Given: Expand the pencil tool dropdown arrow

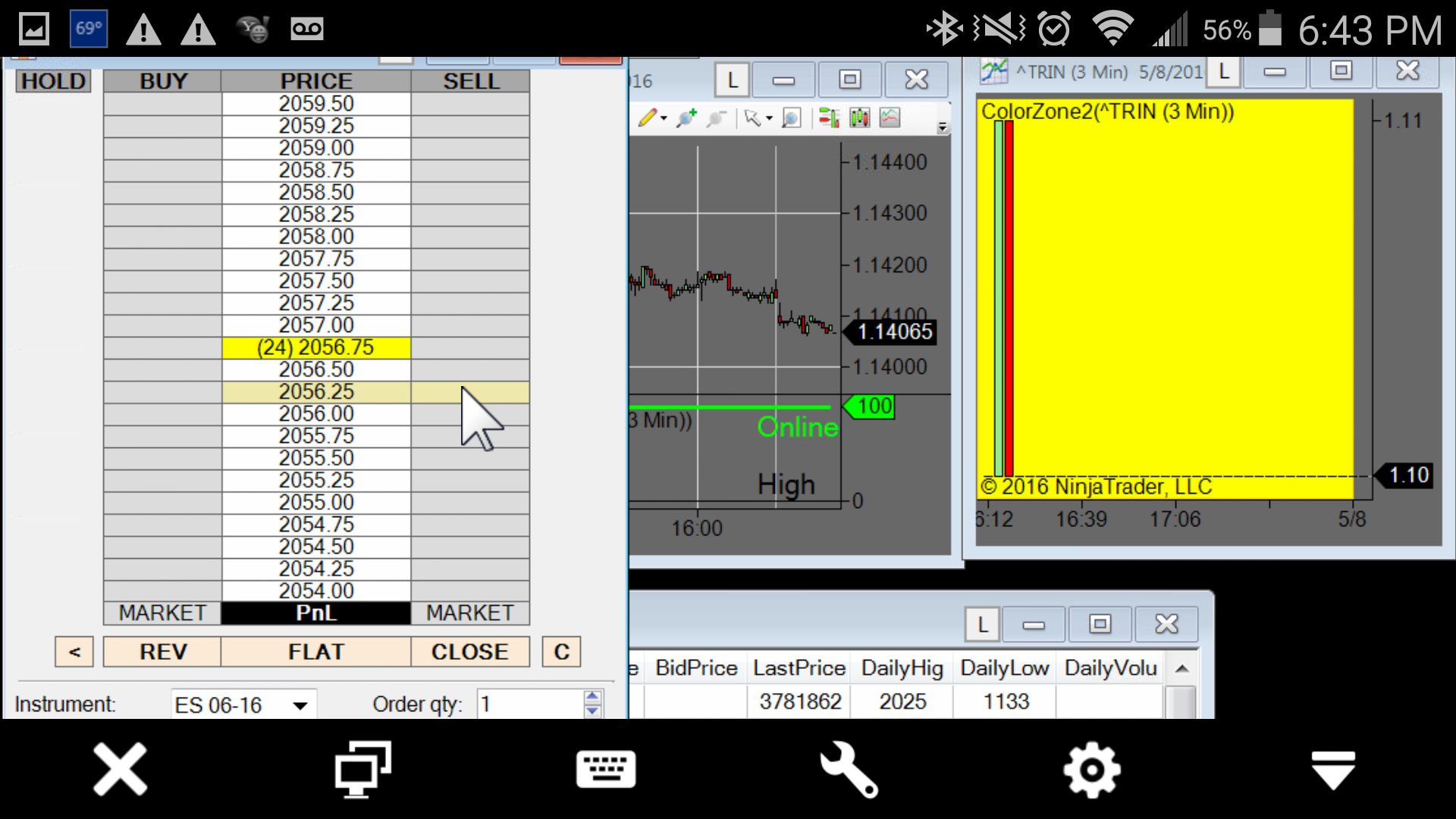Looking at the screenshot, I should point(664,118).
